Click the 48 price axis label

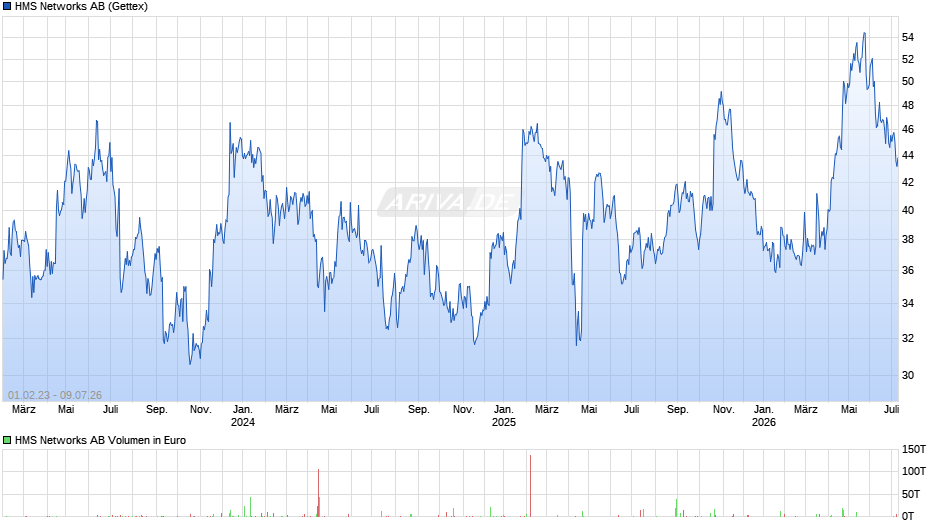tap(908, 106)
